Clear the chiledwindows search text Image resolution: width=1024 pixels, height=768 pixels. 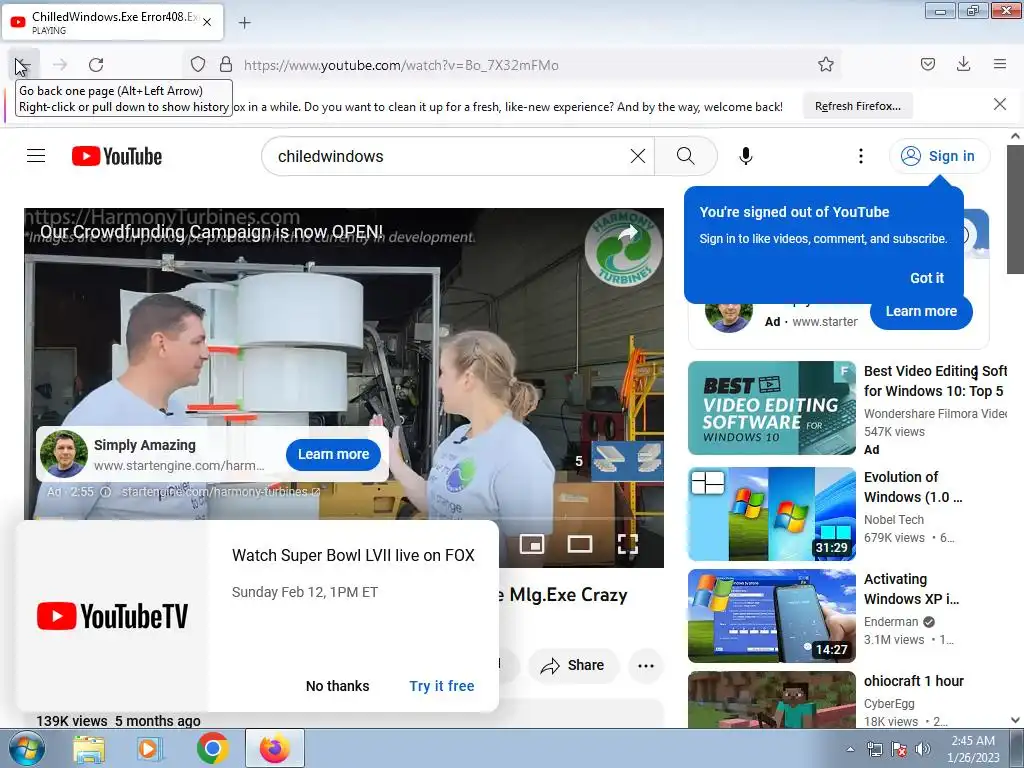[637, 156]
